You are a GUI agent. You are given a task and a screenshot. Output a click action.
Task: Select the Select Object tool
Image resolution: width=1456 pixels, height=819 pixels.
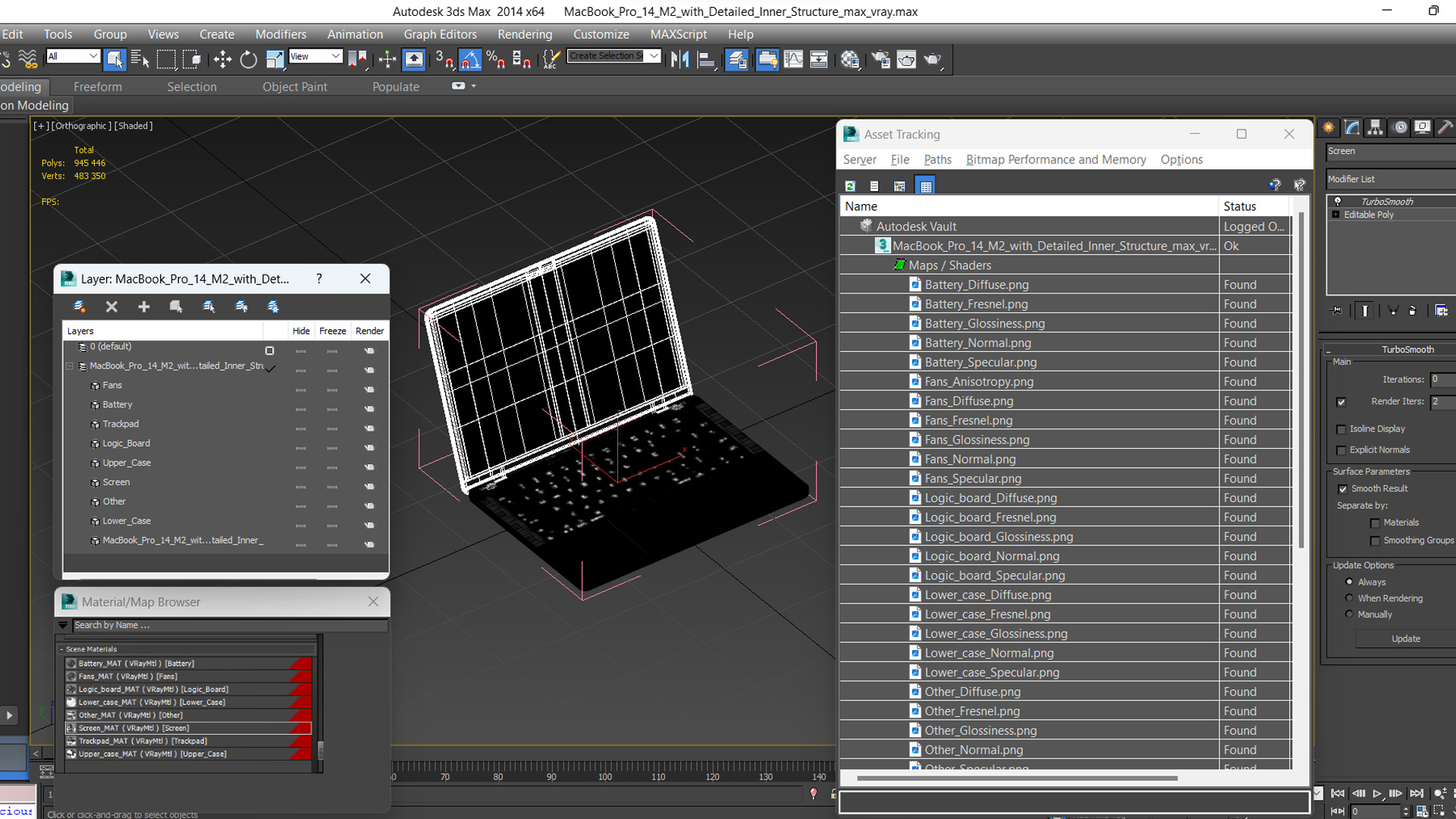point(115,59)
